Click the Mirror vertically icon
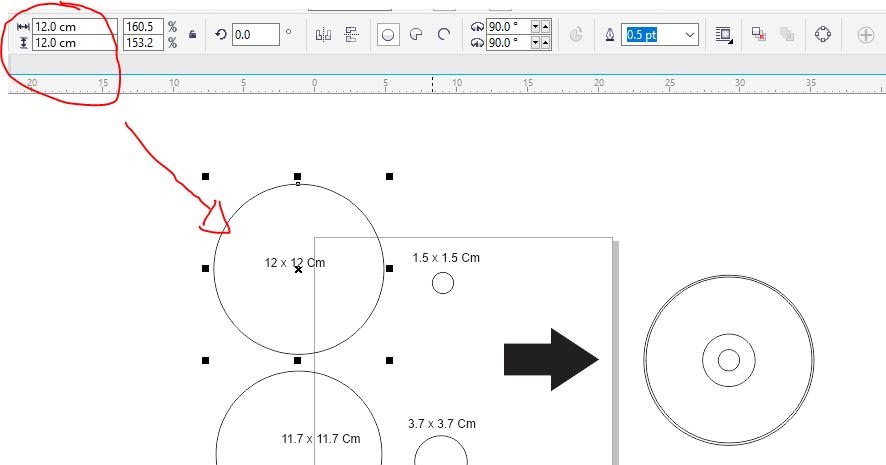The width and height of the screenshot is (886, 465). (x=351, y=35)
